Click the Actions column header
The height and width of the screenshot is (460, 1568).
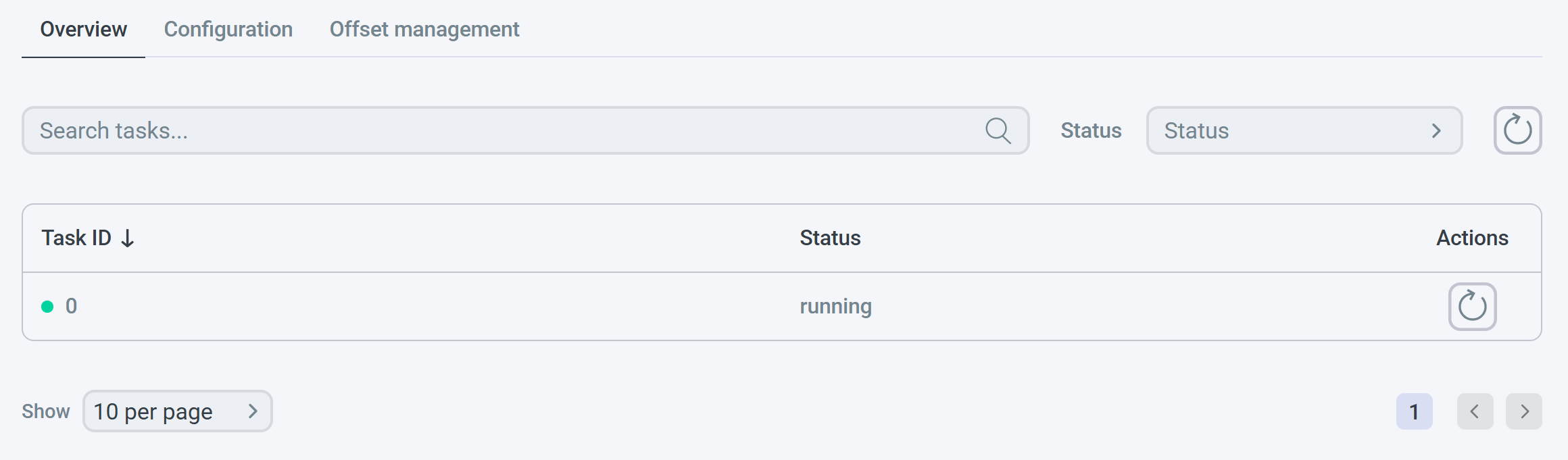click(x=1472, y=238)
